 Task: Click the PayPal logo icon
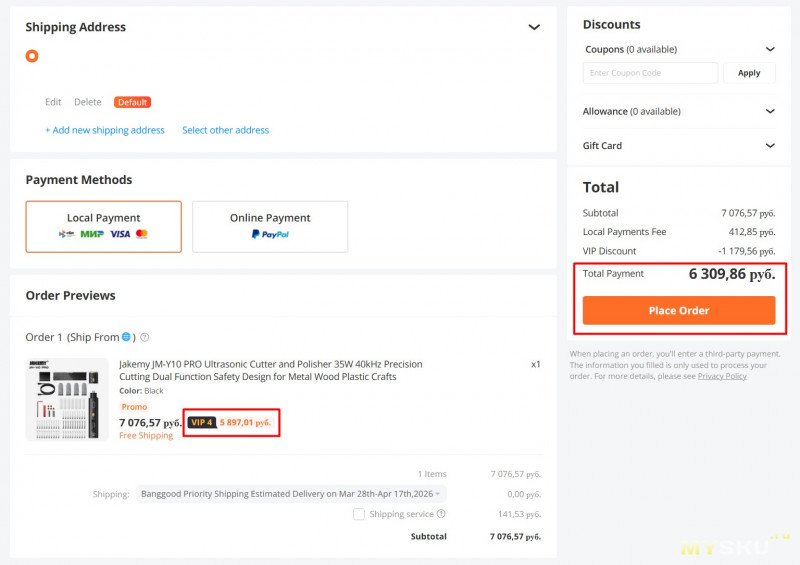[270, 234]
